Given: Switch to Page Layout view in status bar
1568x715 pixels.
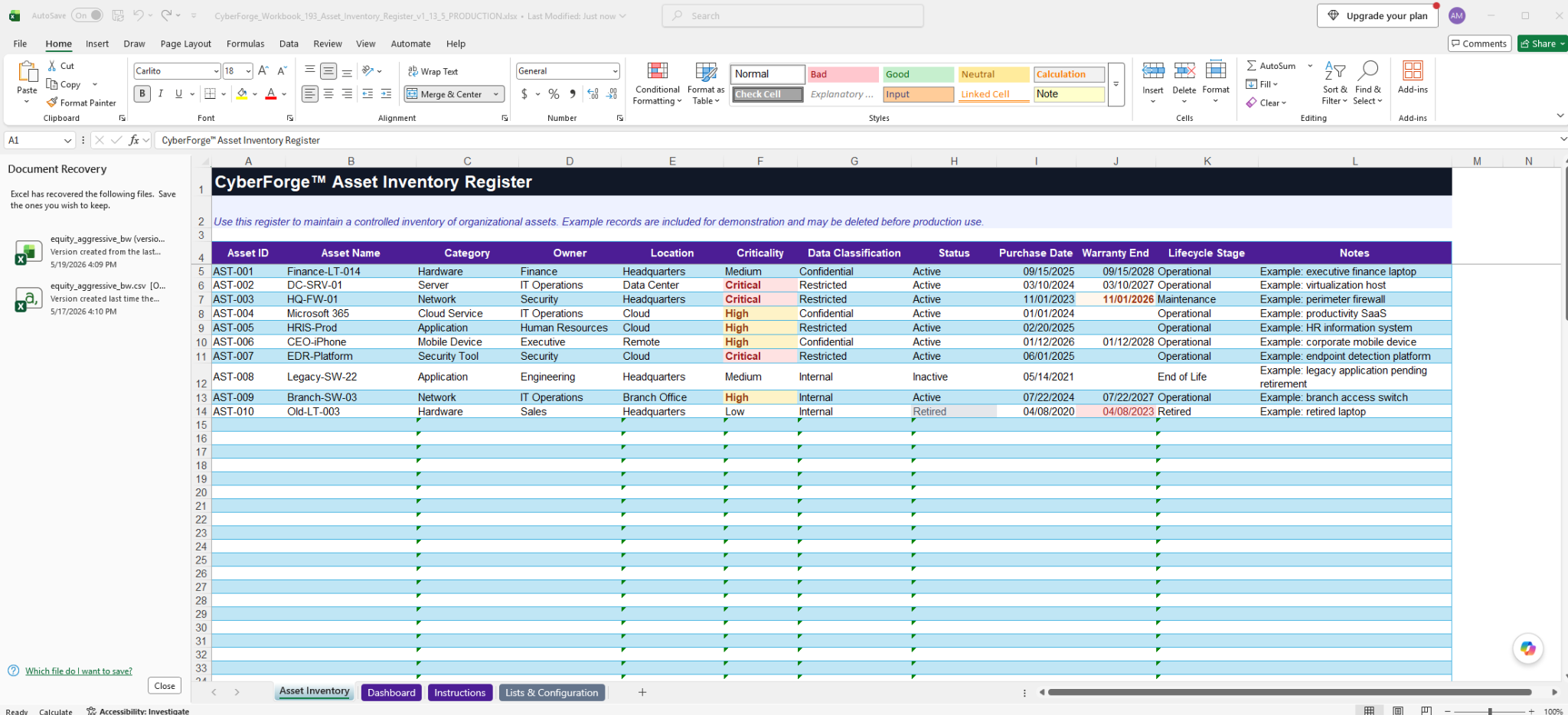Looking at the screenshot, I should click(1398, 710).
